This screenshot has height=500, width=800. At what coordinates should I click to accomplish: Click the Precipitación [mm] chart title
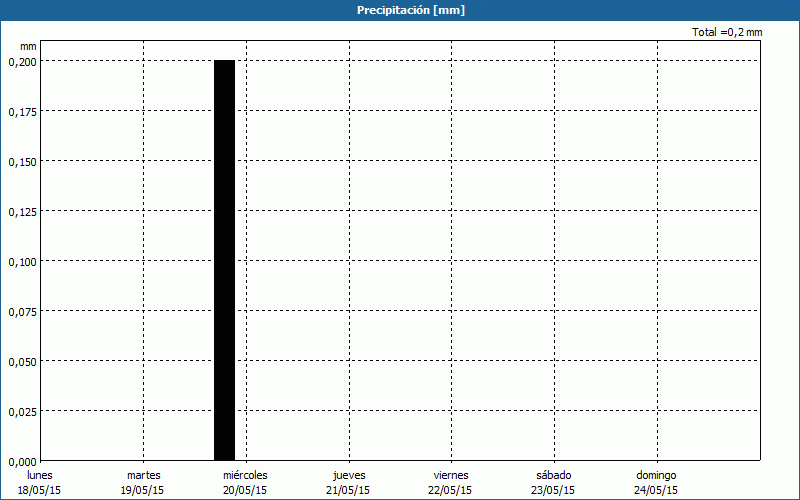[411, 10]
